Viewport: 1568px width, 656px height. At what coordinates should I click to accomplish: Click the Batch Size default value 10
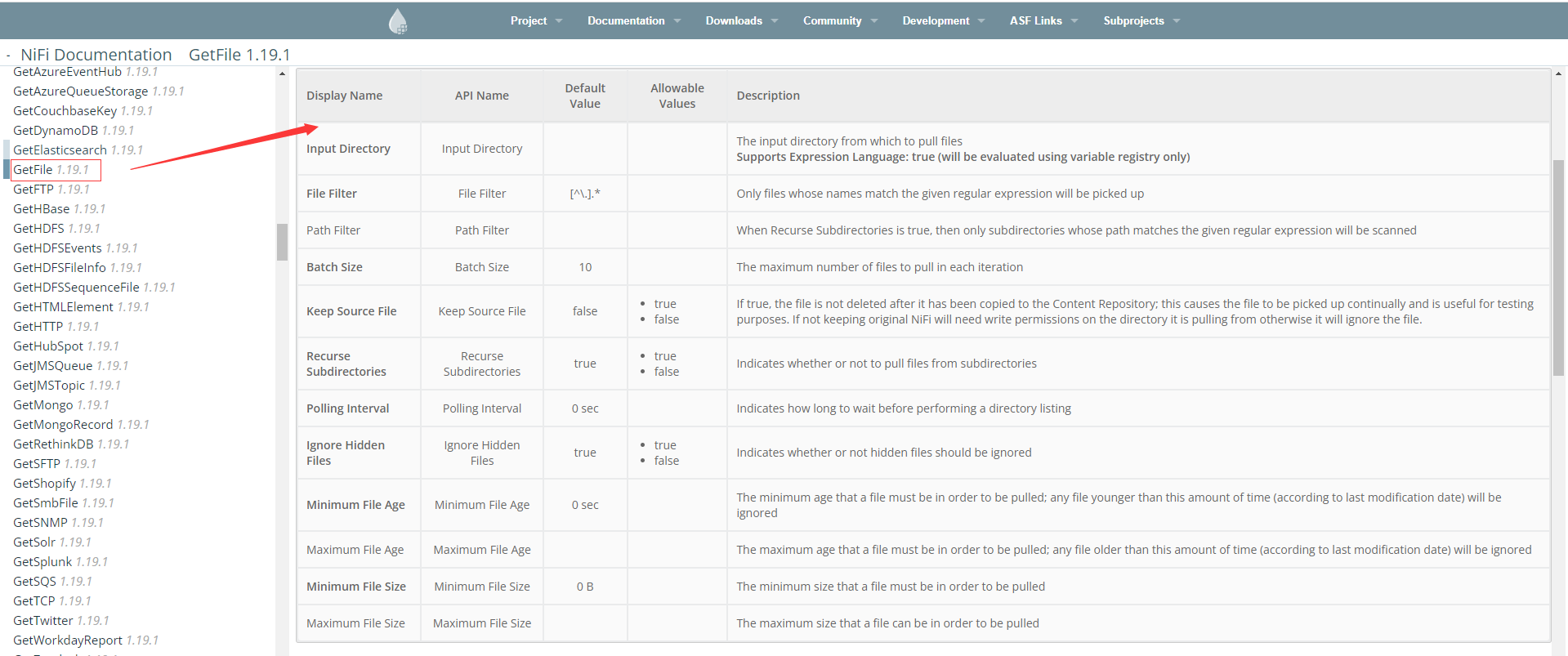coord(585,267)
